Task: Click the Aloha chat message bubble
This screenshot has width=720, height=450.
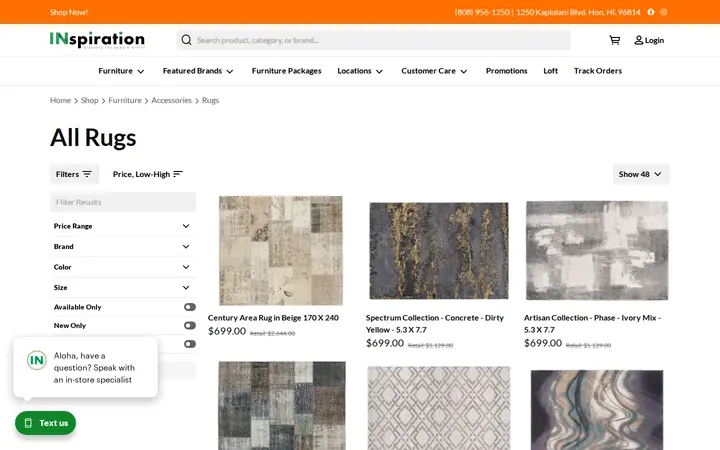Action: [85, 367]
